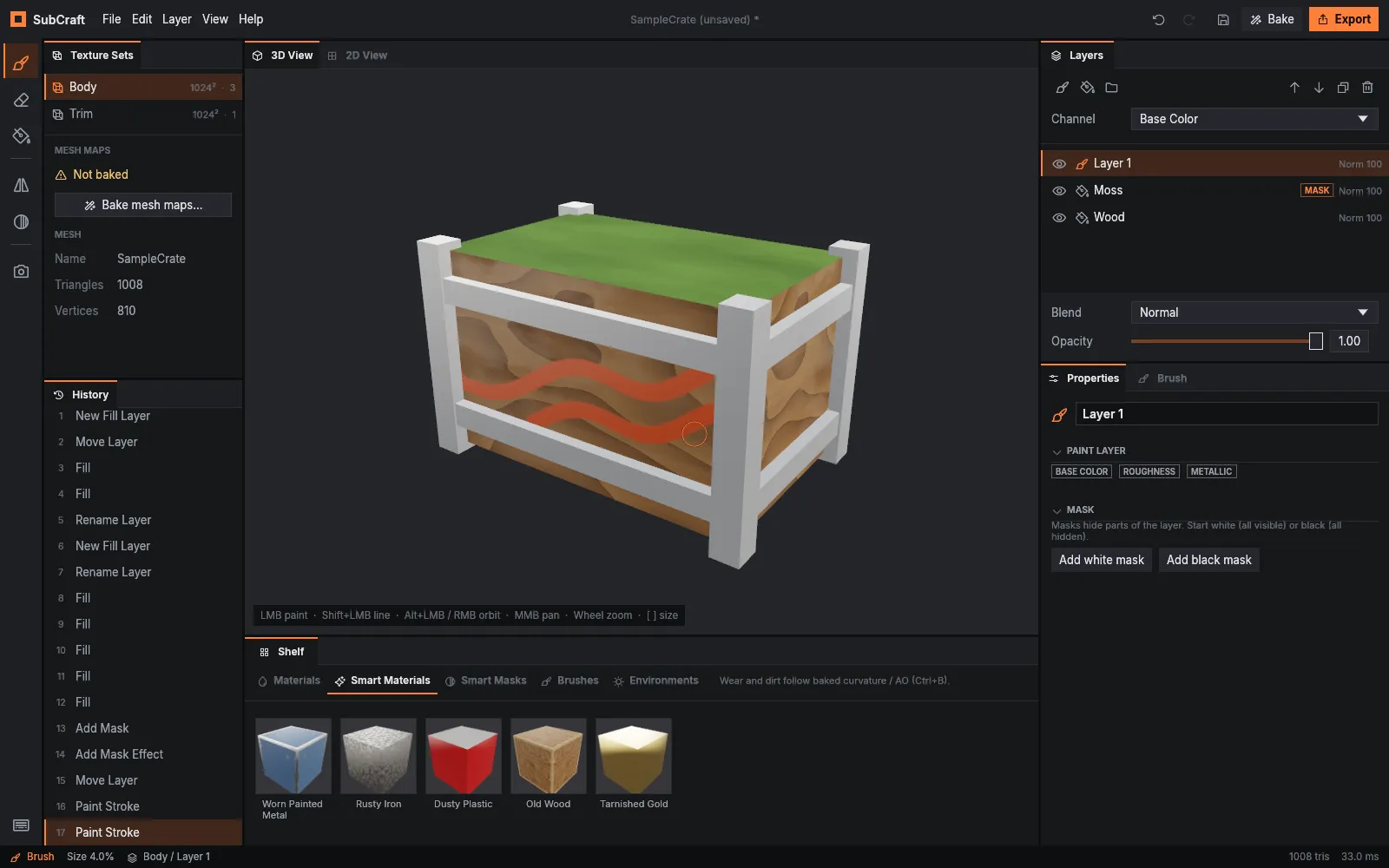Add a new paint layer
This screenshot has height=868, width=1389.
[x=1062, y=88]
